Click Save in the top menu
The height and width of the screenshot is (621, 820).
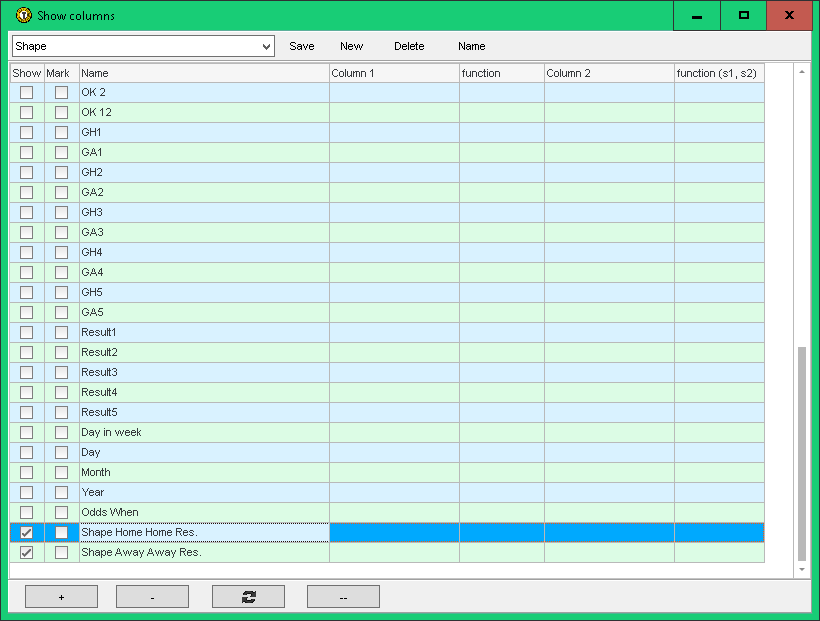click(x=301, y=47)
